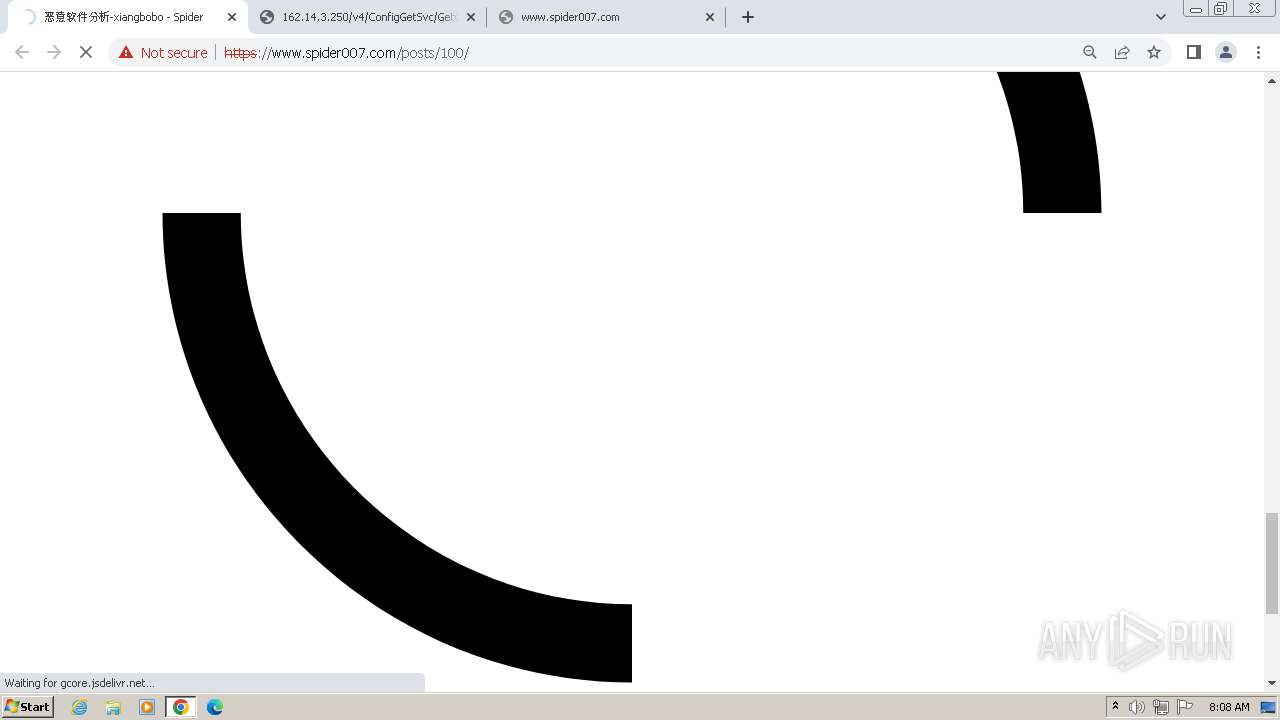Show hidden tray icons
This screenshot has width=1280, height=720.
pos(1115,707)
